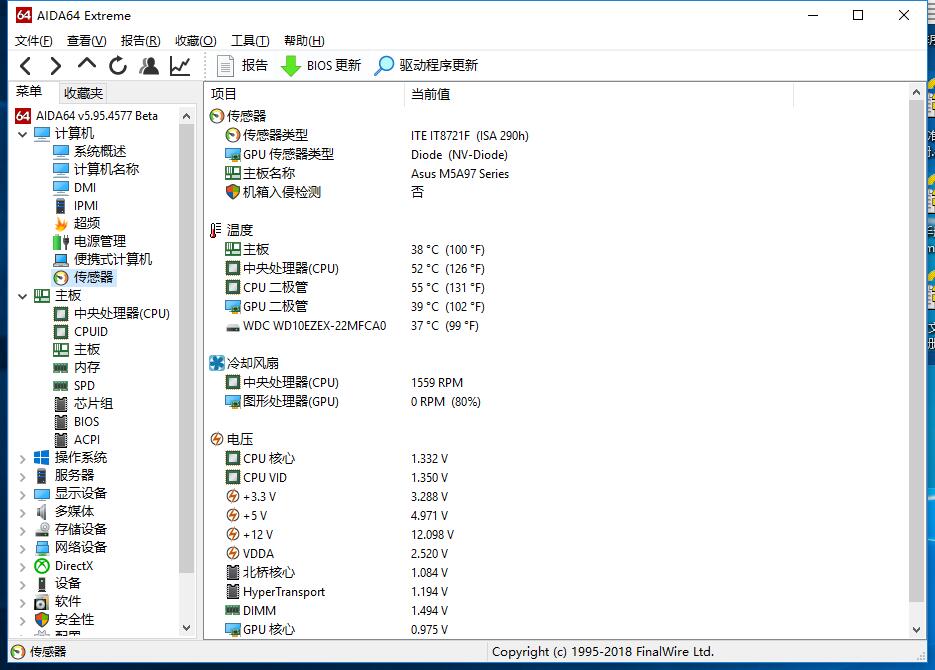Select the IPMI tree item

pos(76,206)
